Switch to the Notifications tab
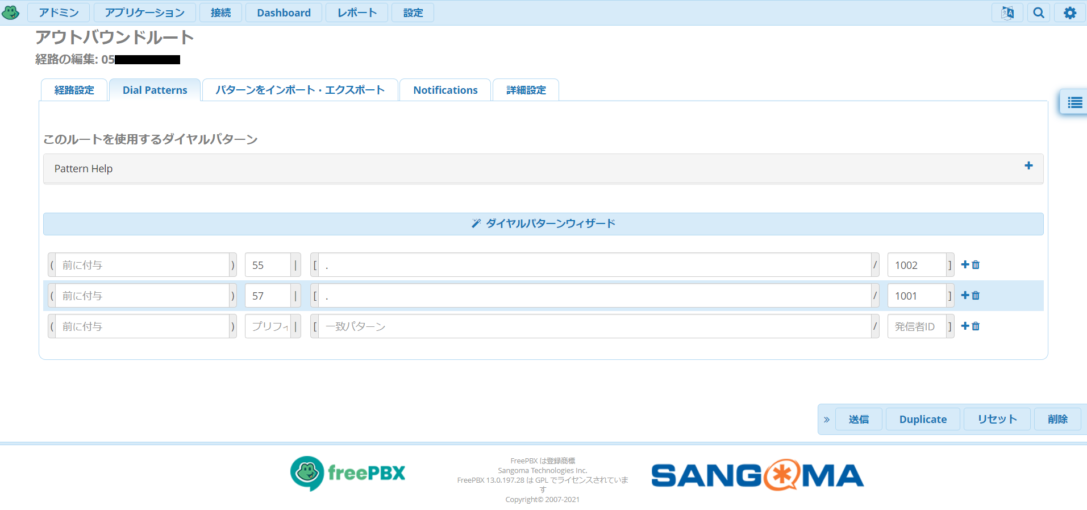 coord(445,90)
